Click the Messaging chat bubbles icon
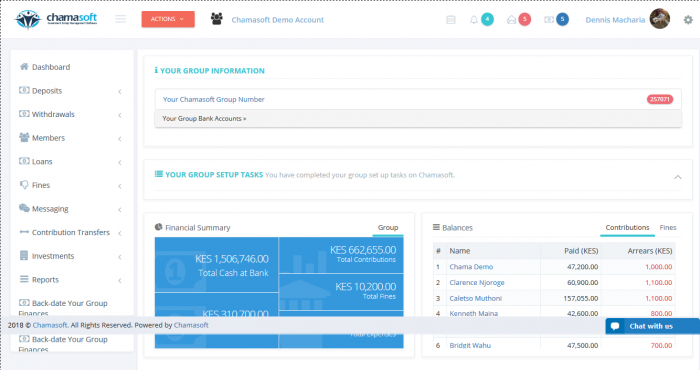 tap(24, 208)
